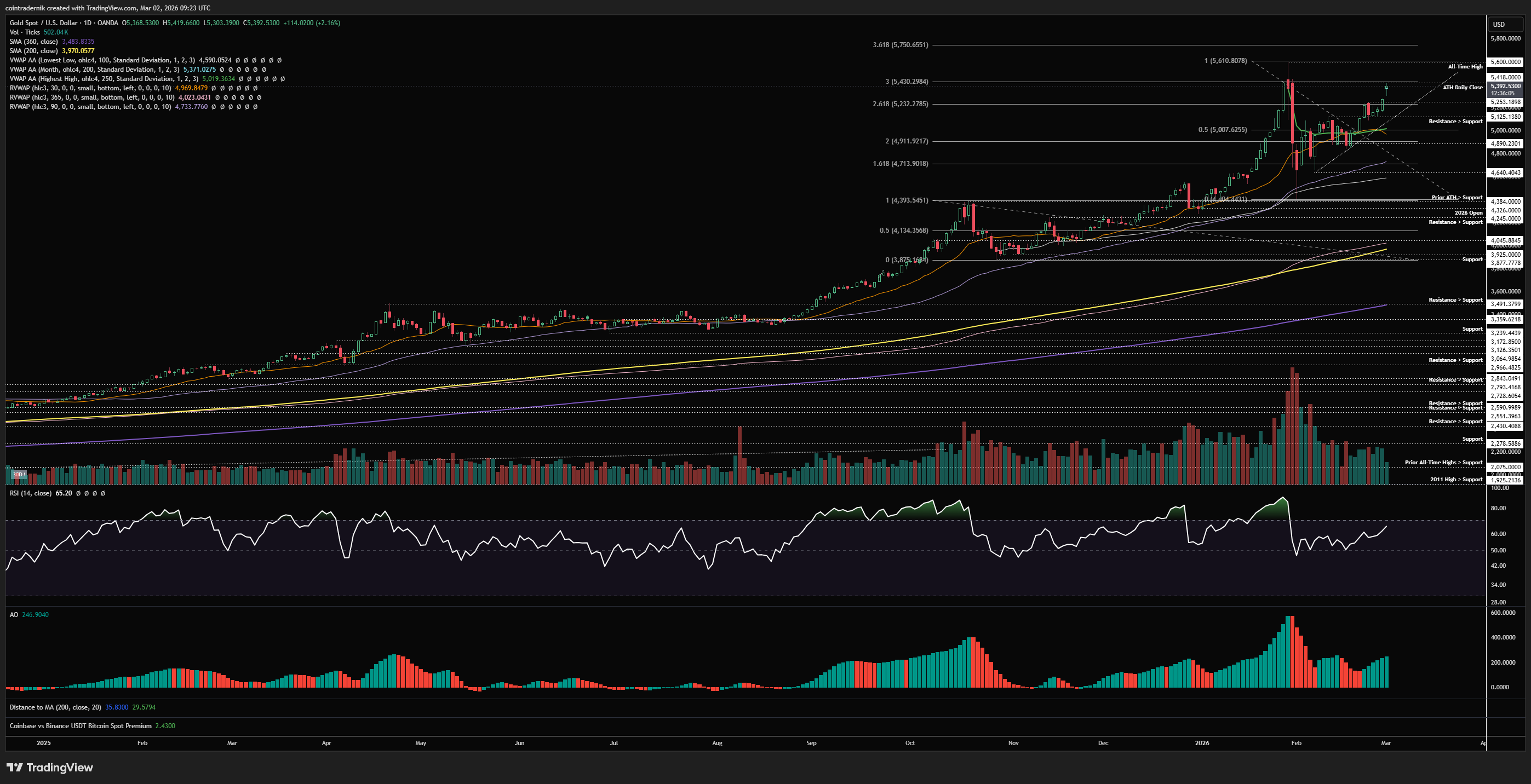Select the Vol · Ticks indicator legend
This screenshot has width=1531, height=784.
tap(25, 32)
